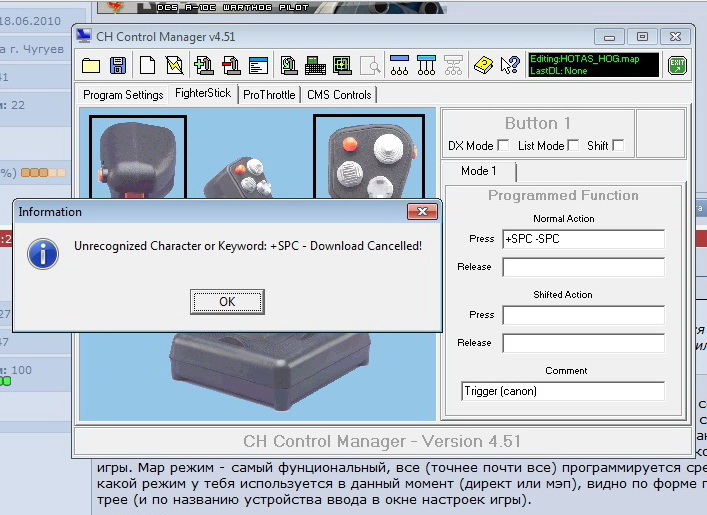Screen dimensions: 707x515
Task: Select the FighterStick tab
Action: point(203,93)
